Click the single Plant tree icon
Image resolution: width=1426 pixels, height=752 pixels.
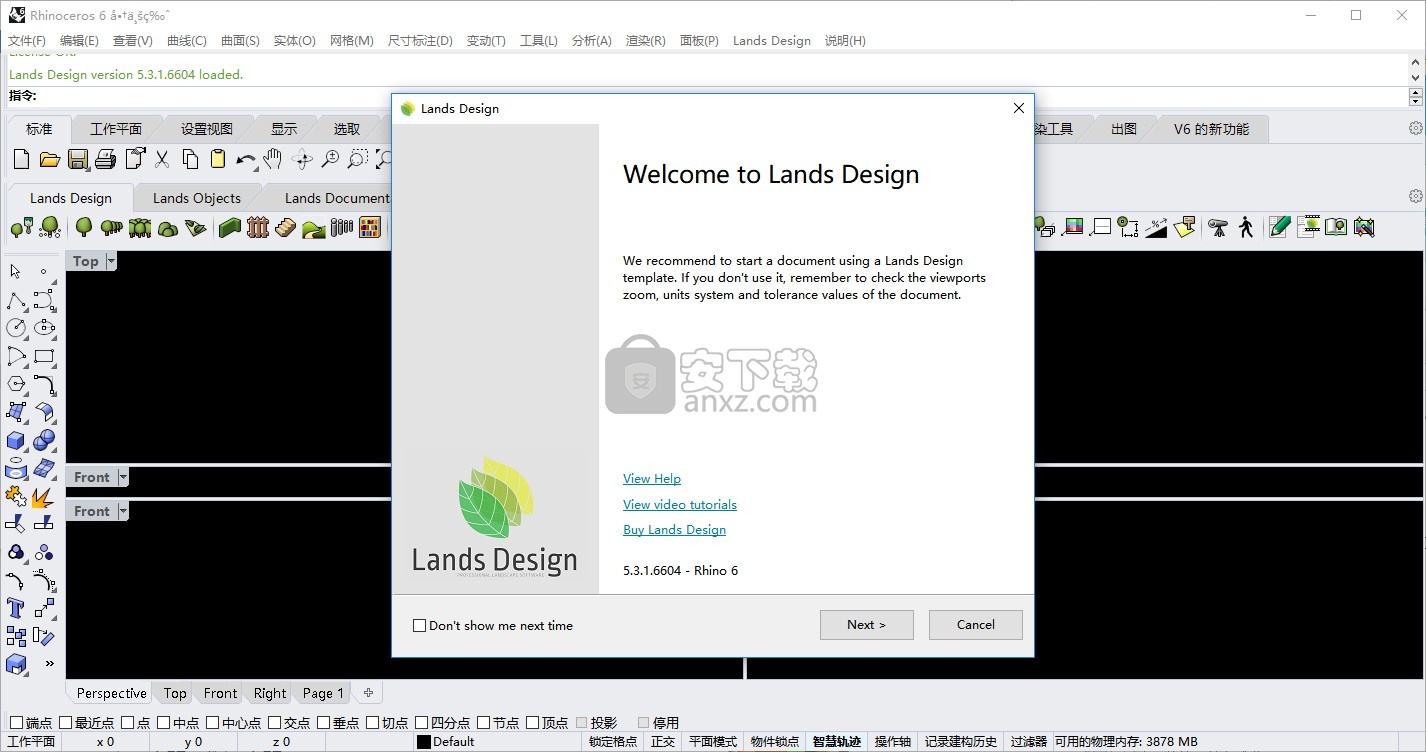click(x=84, y=227)
